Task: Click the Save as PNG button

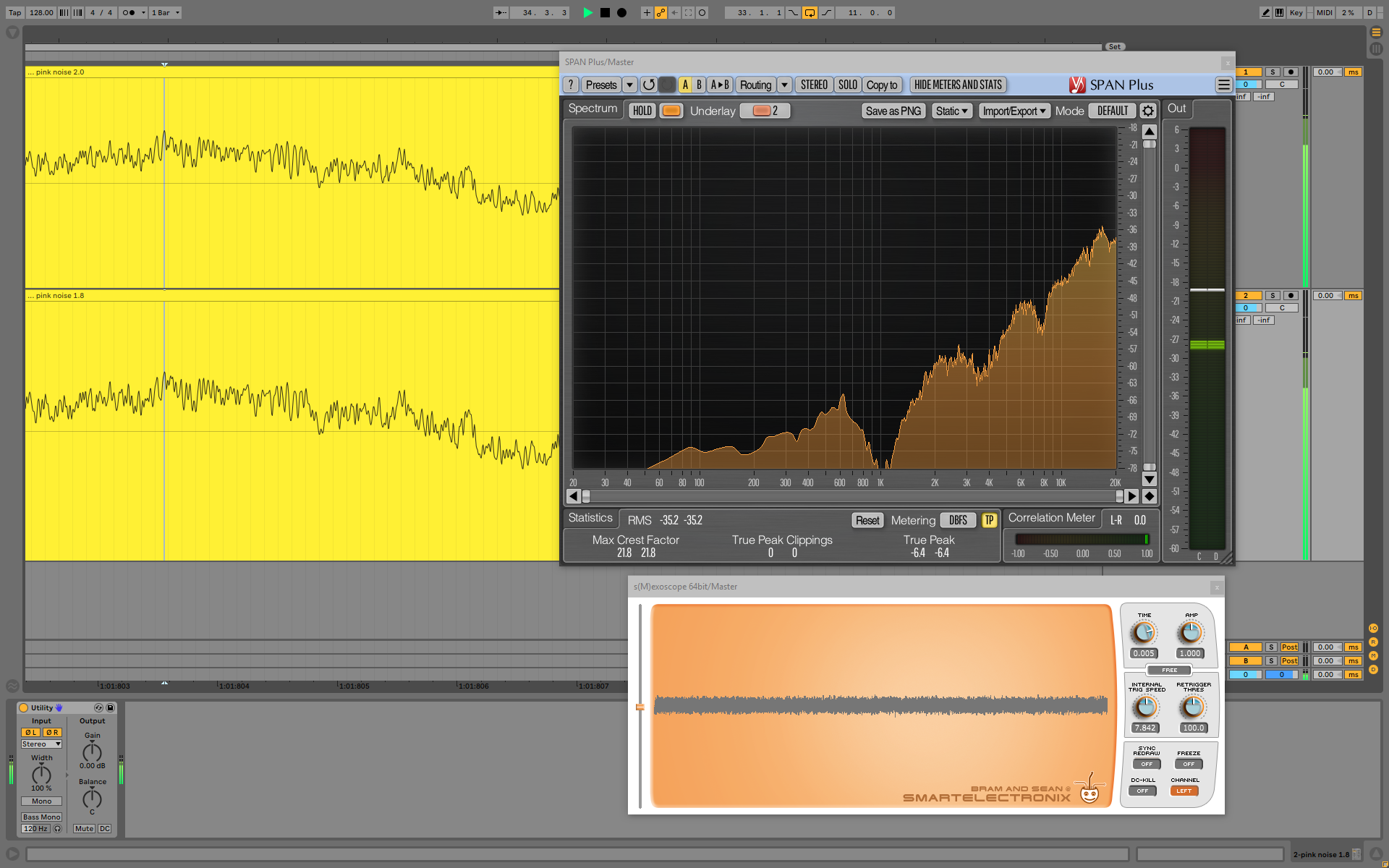Action: pyautogui.click(x=893, y=111)
